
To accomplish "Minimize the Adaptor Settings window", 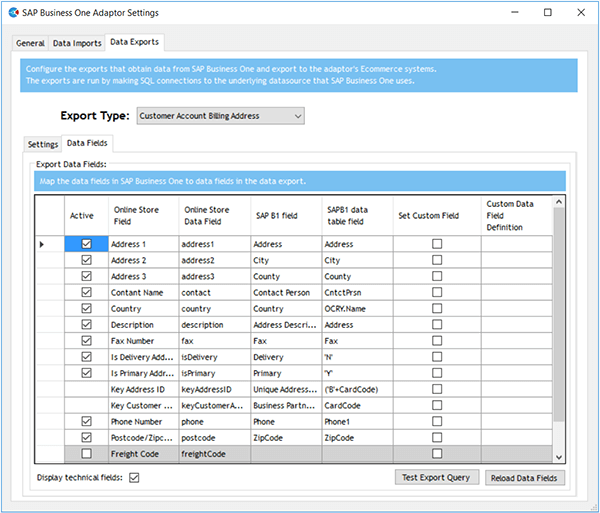I will coord(515,13).
